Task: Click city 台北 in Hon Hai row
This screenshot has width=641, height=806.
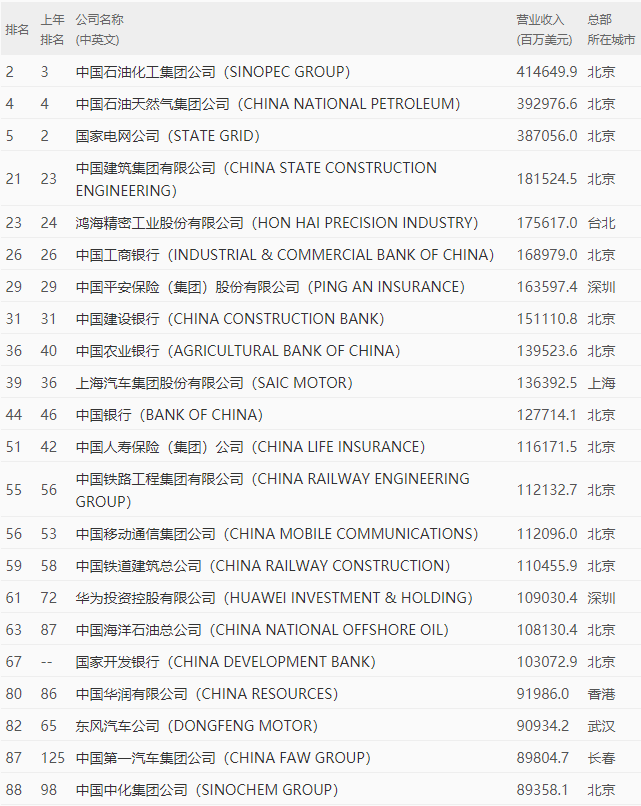Action: coord(601,223)
